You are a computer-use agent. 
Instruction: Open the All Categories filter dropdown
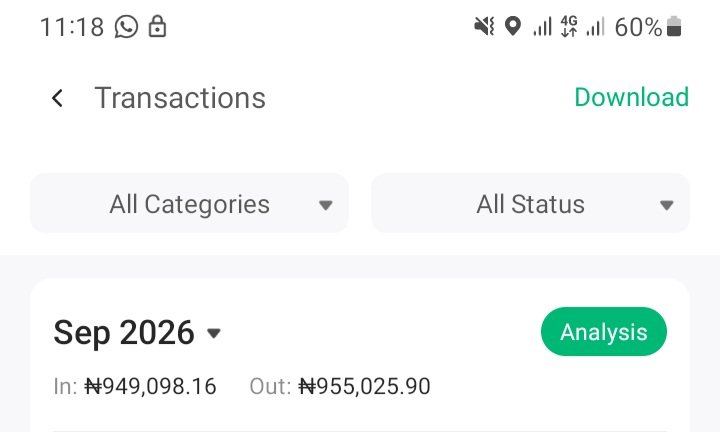[189, 203]
